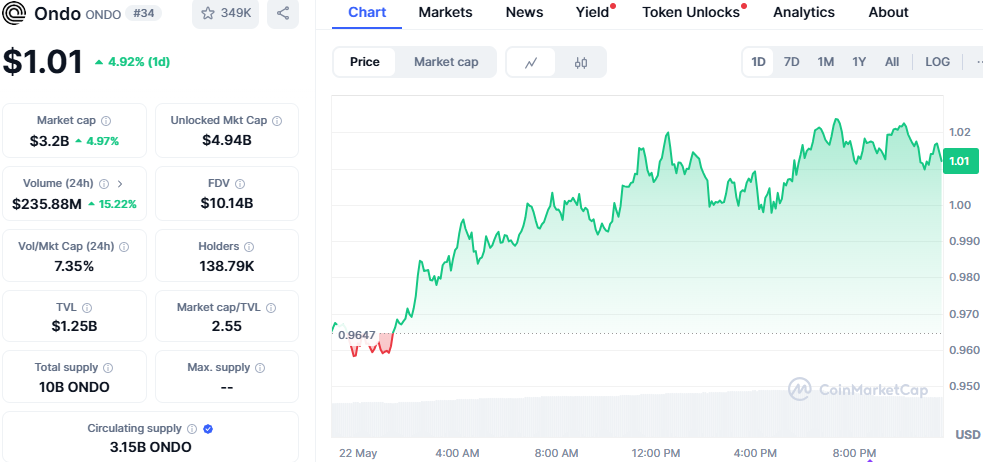Open the Chart tab
The image size is (983, 462).
[367, 13]
